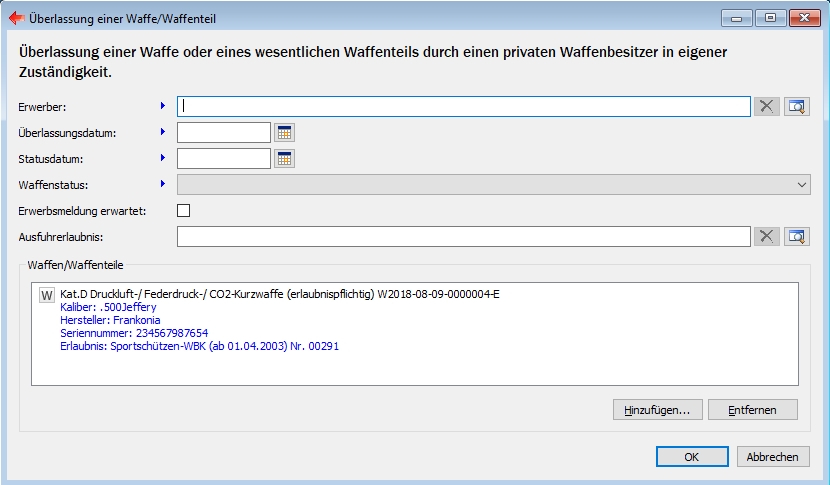Open the search lookup icon for Erwerber
The height and width of the screenshot is (485, 830).
[x=796, y=107]
